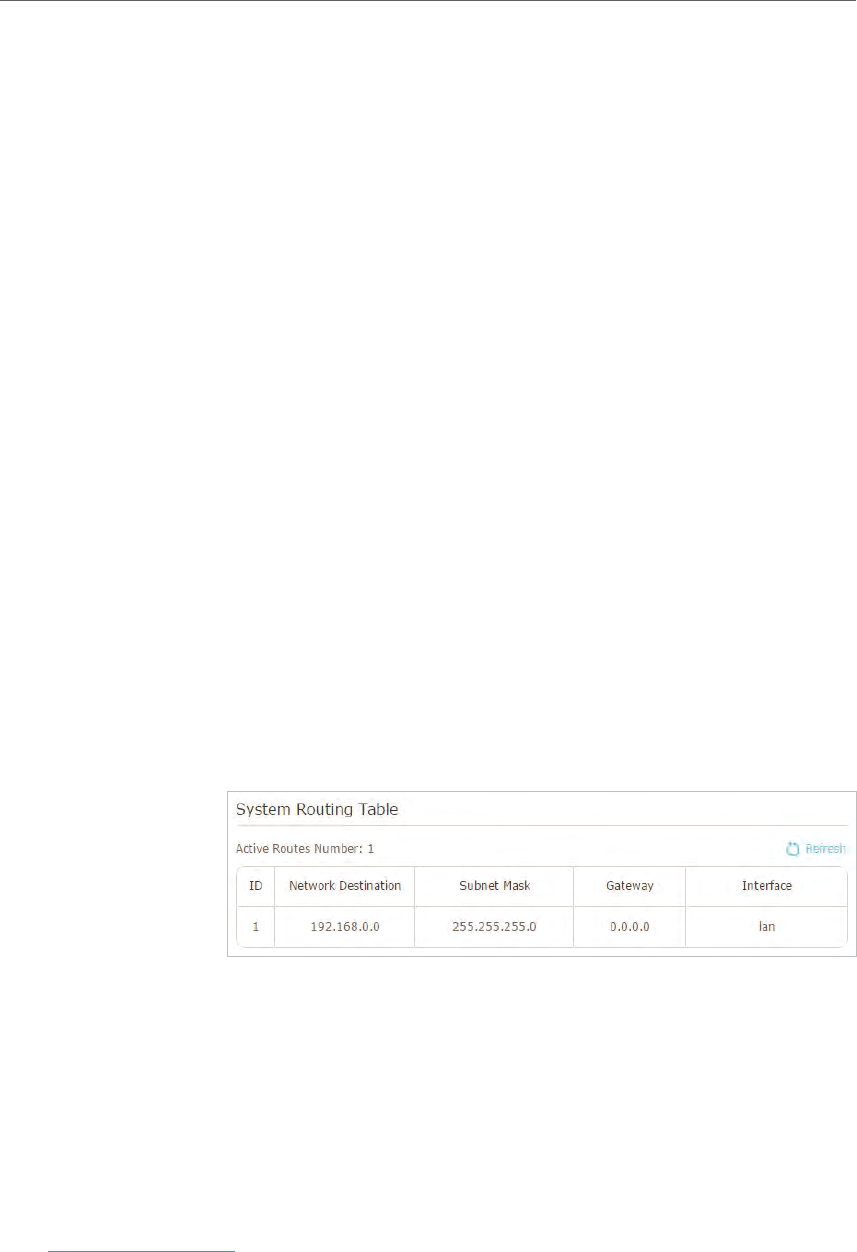Select the ID cell containing 1
Screen dimensions: 857x1252
coord(255,927)
